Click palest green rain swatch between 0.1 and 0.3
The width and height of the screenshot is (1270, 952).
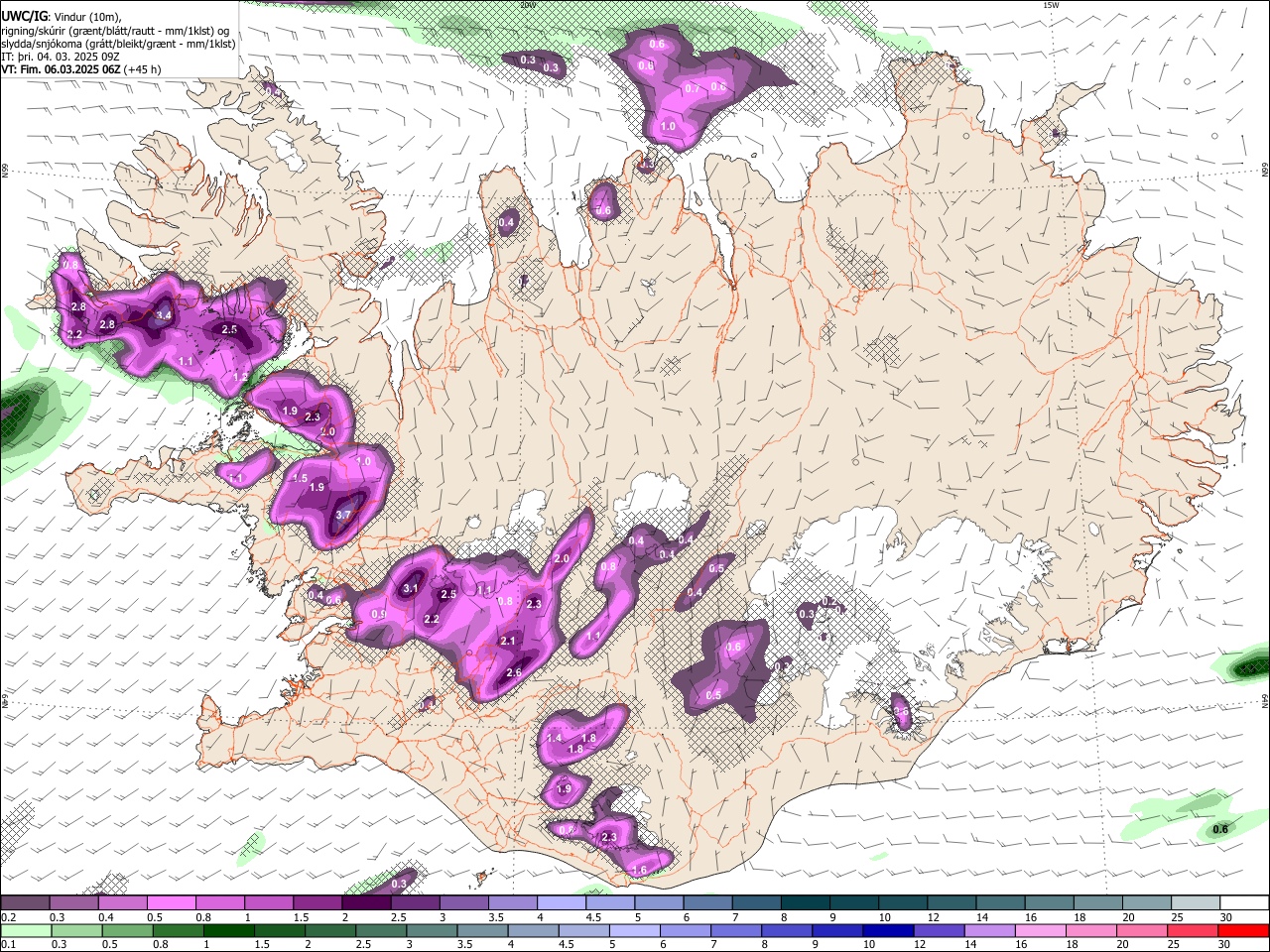(x=24, y=930)
